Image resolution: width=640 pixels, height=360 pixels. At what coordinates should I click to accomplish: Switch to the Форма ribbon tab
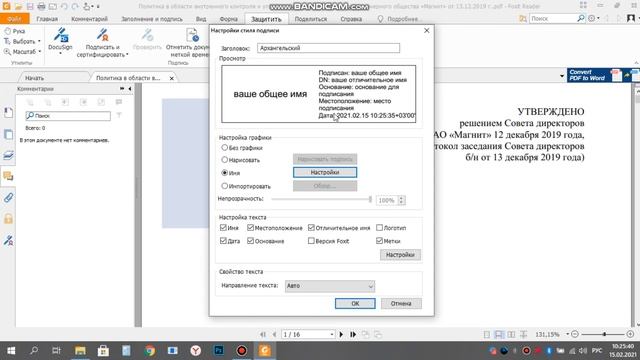229,19
